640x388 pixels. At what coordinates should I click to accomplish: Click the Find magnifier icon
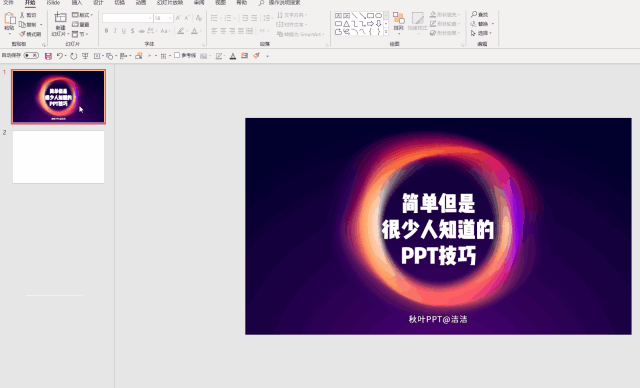click(474, 14)
